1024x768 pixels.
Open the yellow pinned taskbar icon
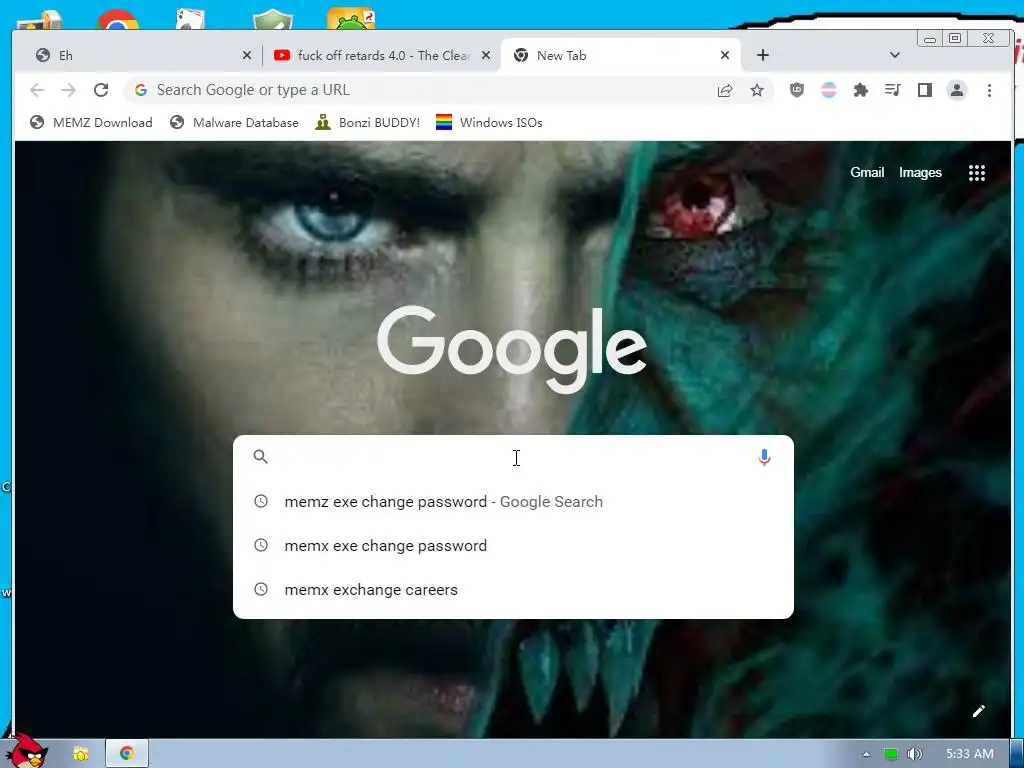(x=81, y=754)
